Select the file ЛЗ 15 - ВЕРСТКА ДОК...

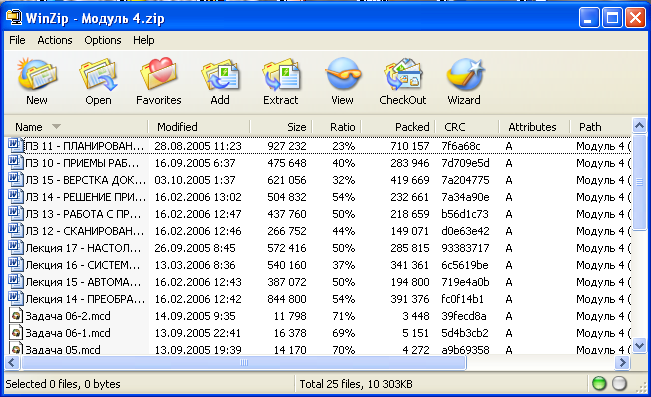pos(86,180)
